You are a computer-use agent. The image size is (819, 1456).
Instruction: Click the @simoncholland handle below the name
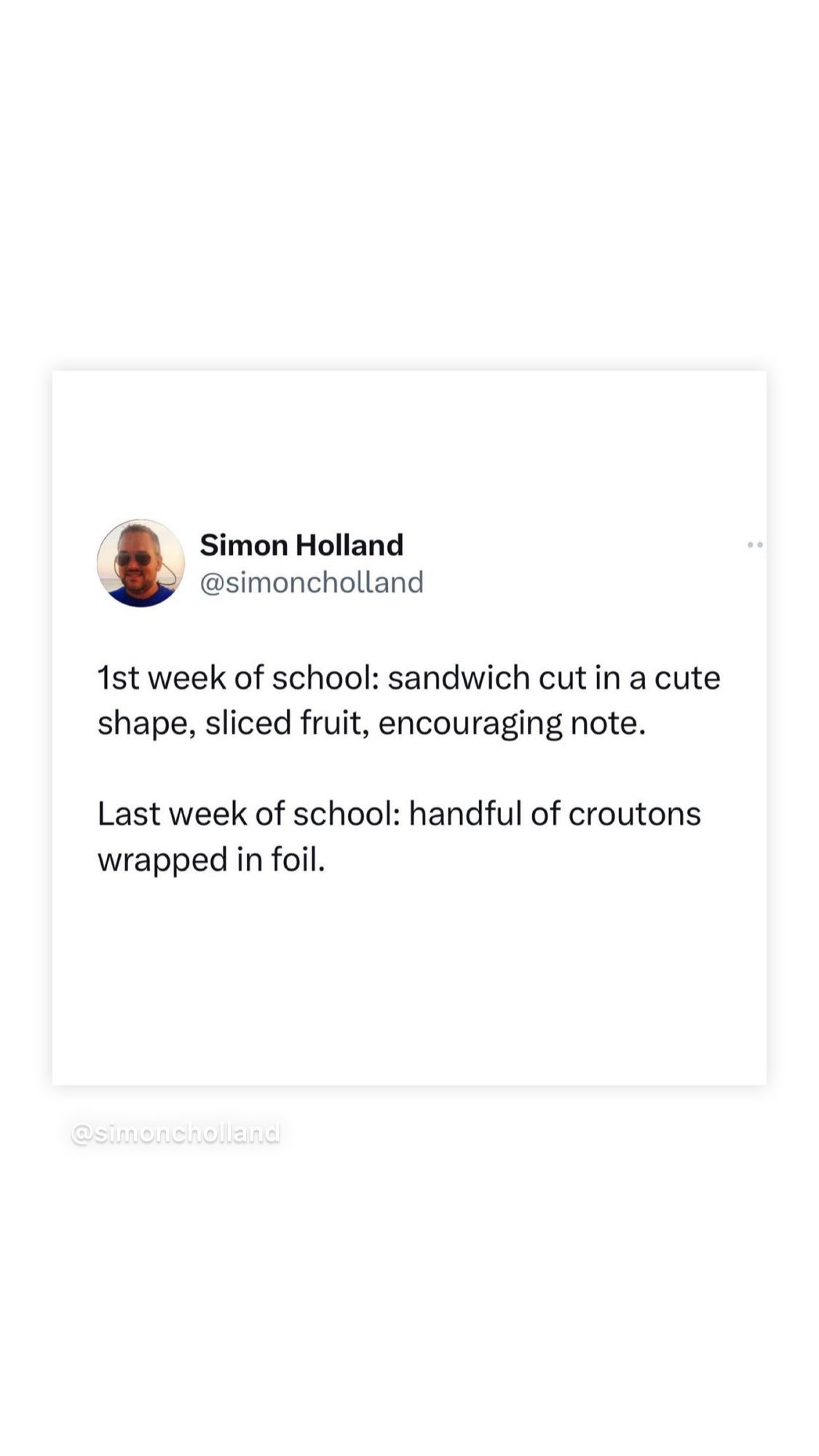[x=312, y=582]
